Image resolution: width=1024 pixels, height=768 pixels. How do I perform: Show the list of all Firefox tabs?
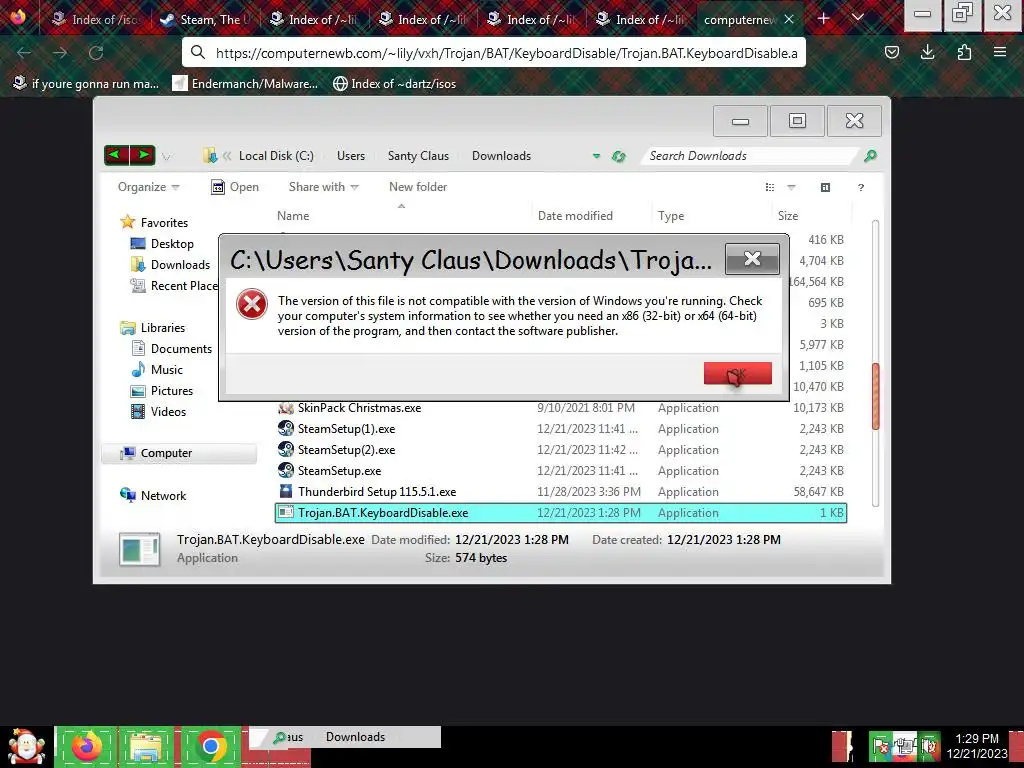point(858,18)
